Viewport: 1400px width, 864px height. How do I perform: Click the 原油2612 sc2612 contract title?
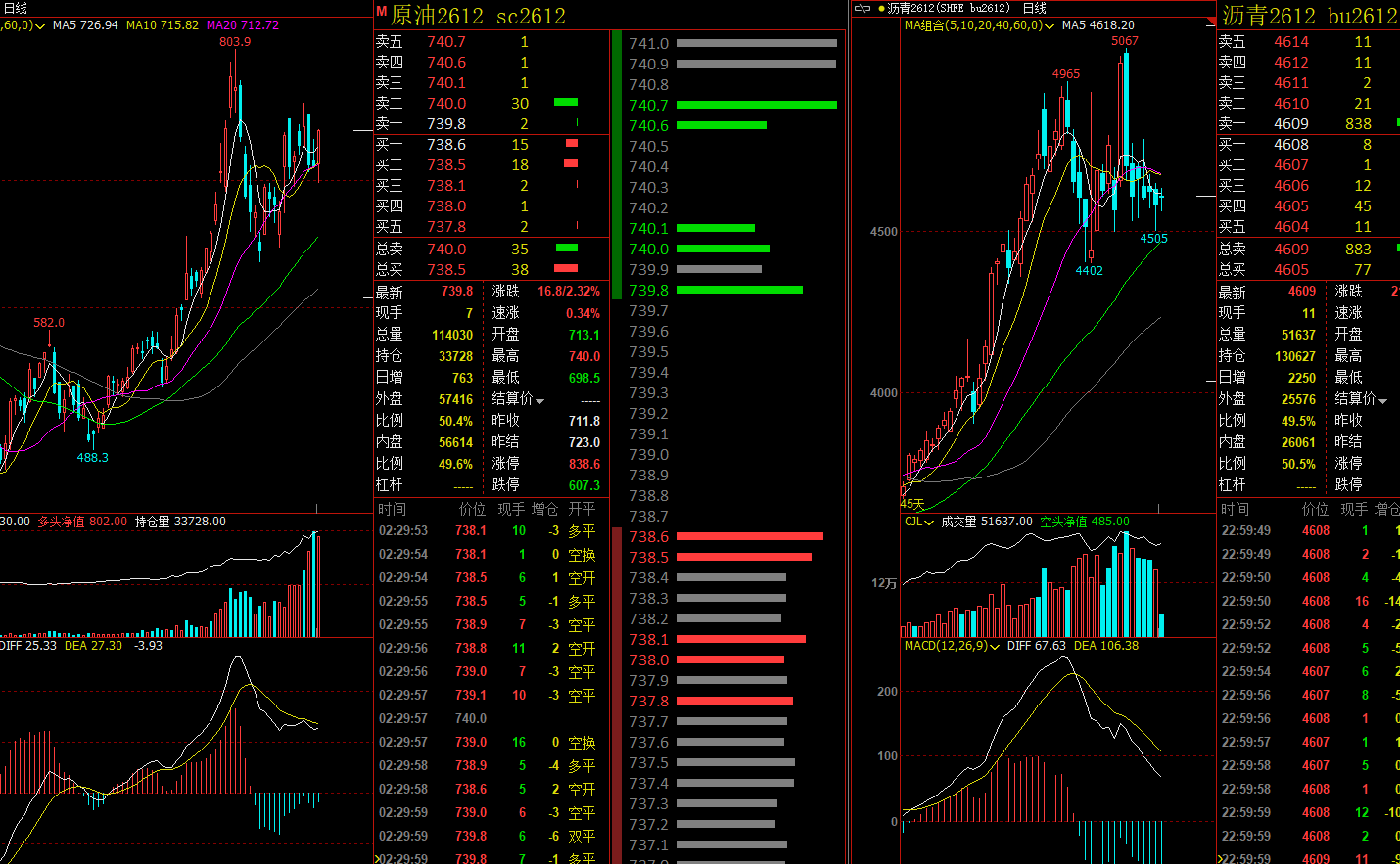(478, 16)
